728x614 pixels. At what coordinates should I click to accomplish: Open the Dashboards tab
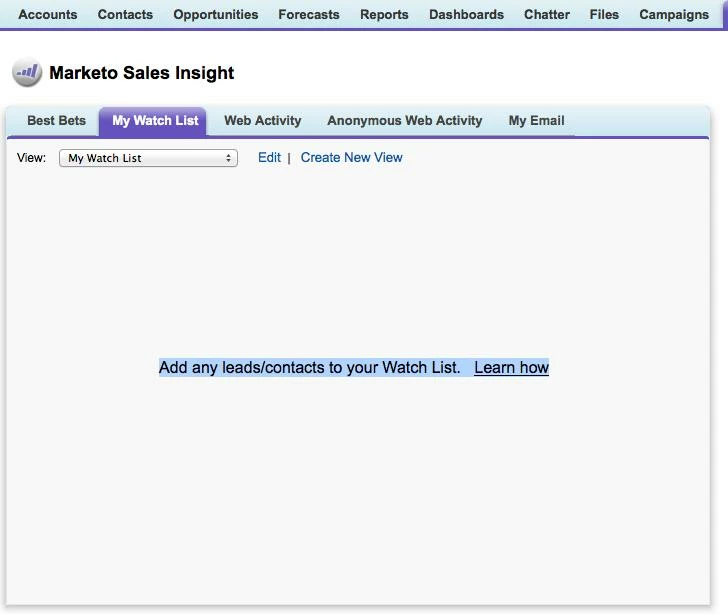pos(466,14)
